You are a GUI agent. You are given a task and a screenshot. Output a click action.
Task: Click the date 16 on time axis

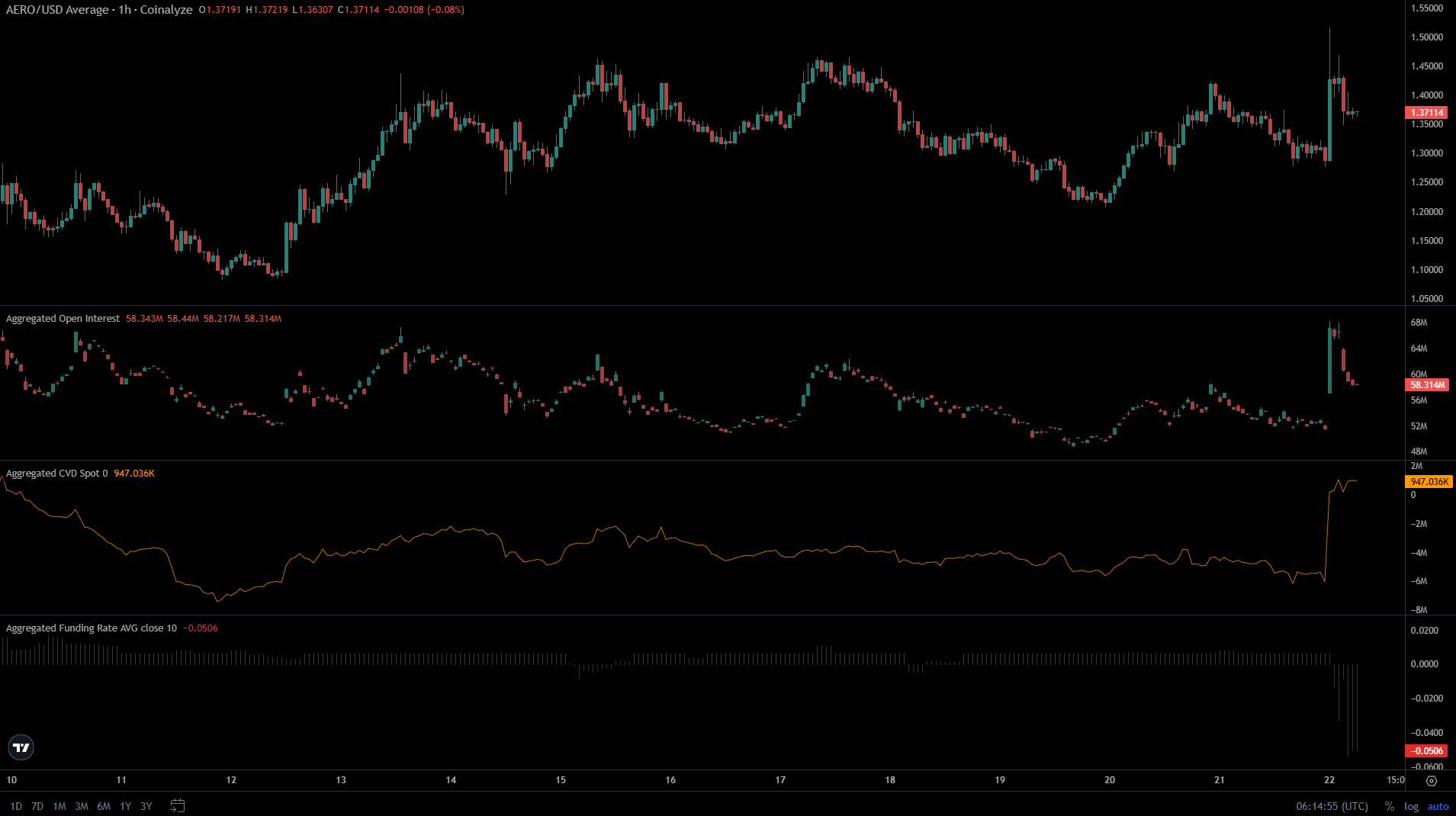[x=670, y=780]
